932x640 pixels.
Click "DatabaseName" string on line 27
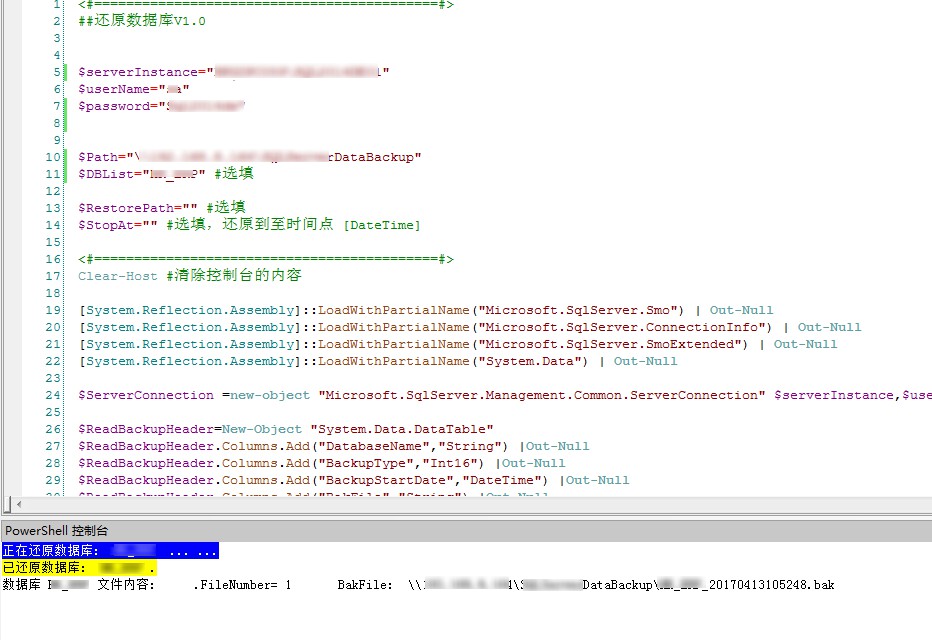coord(373,446)
